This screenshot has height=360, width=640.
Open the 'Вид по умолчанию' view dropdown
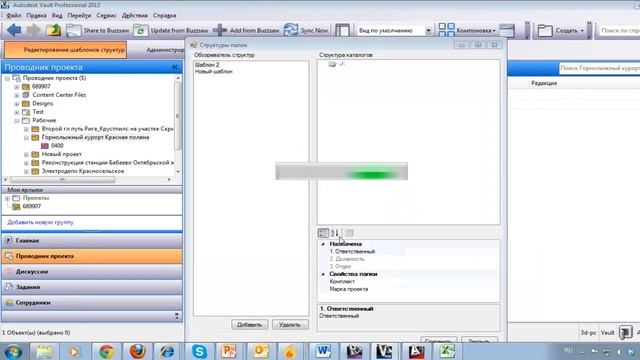click(428, 31)
